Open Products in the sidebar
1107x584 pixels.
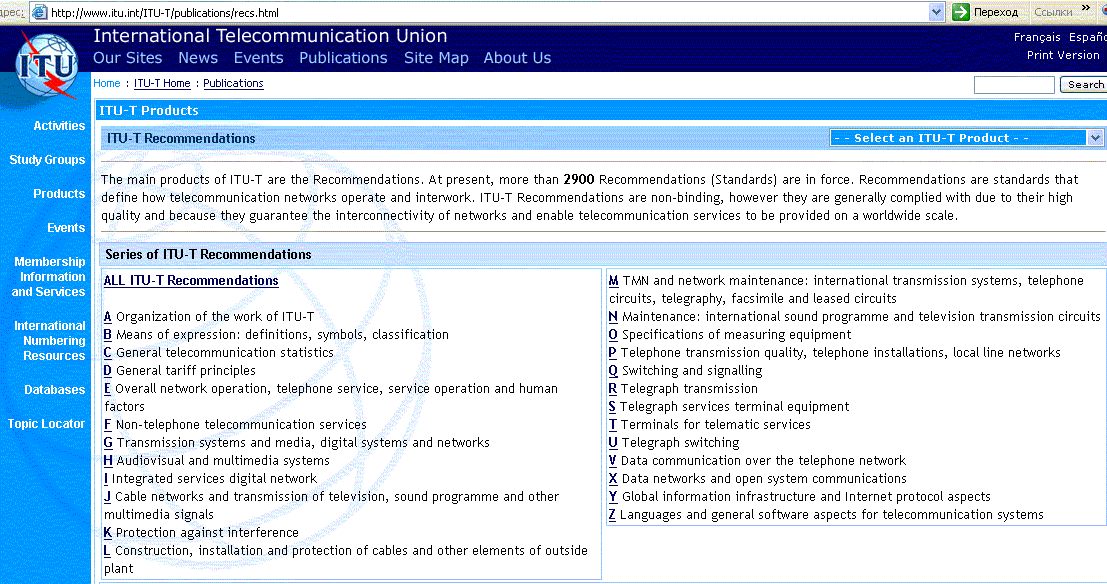click(59, 193)
